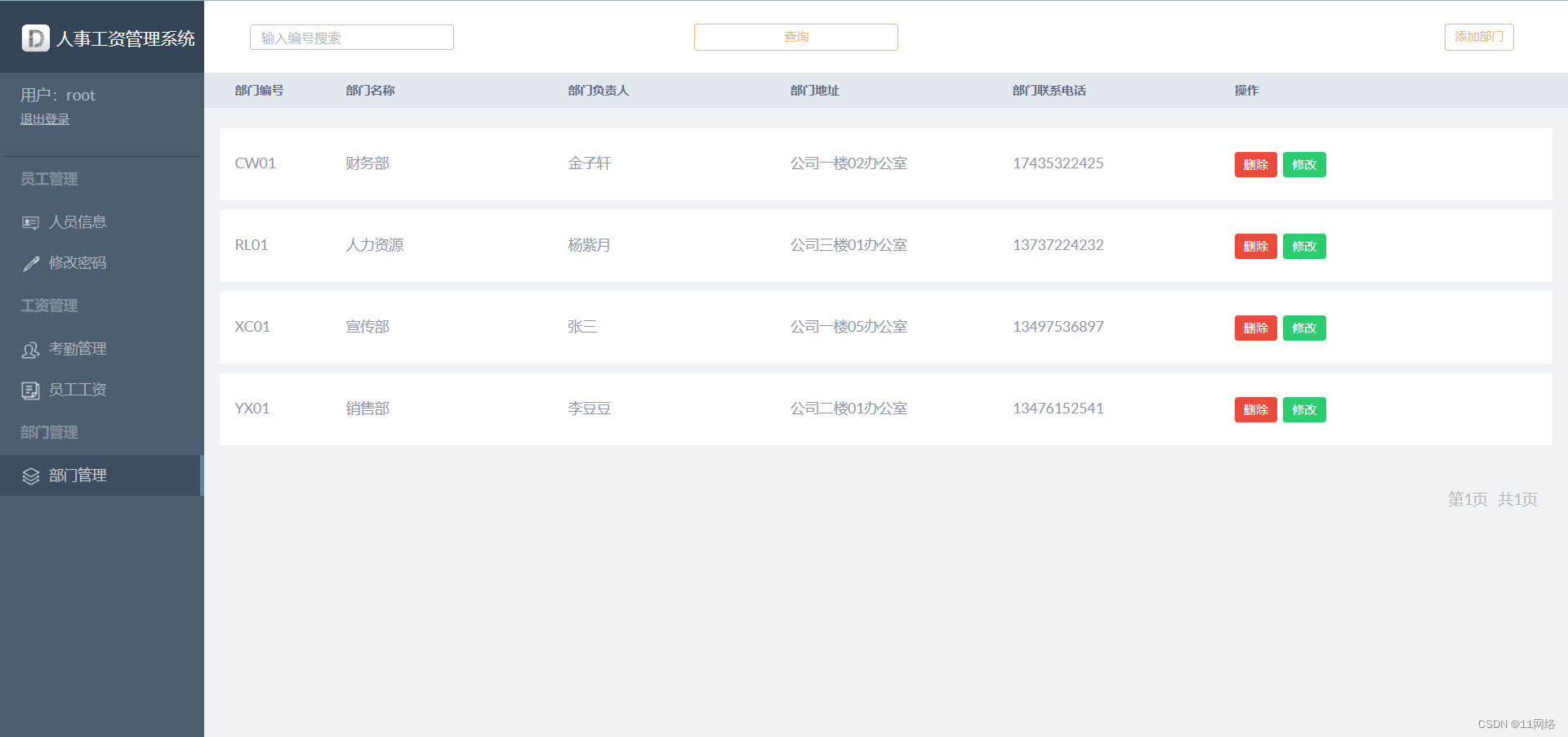
Task: Click the 部门联系电话 column header
Action: (x=1049, y=91)
